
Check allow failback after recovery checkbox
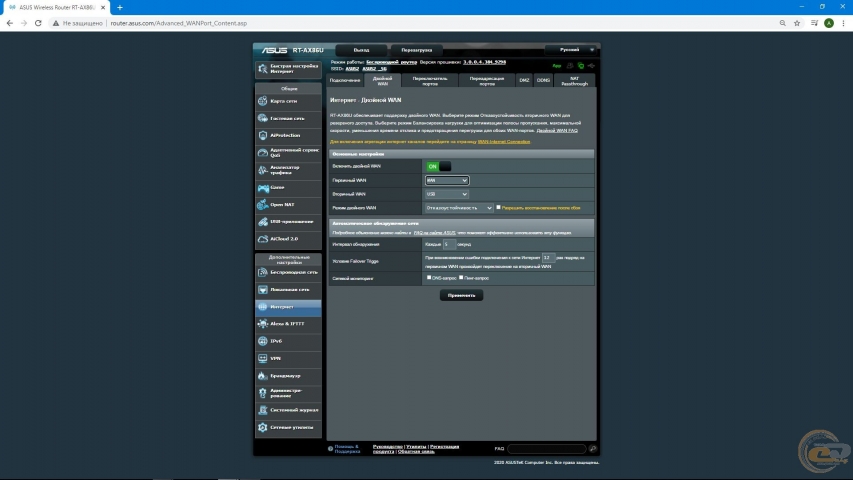click(498, 207)
